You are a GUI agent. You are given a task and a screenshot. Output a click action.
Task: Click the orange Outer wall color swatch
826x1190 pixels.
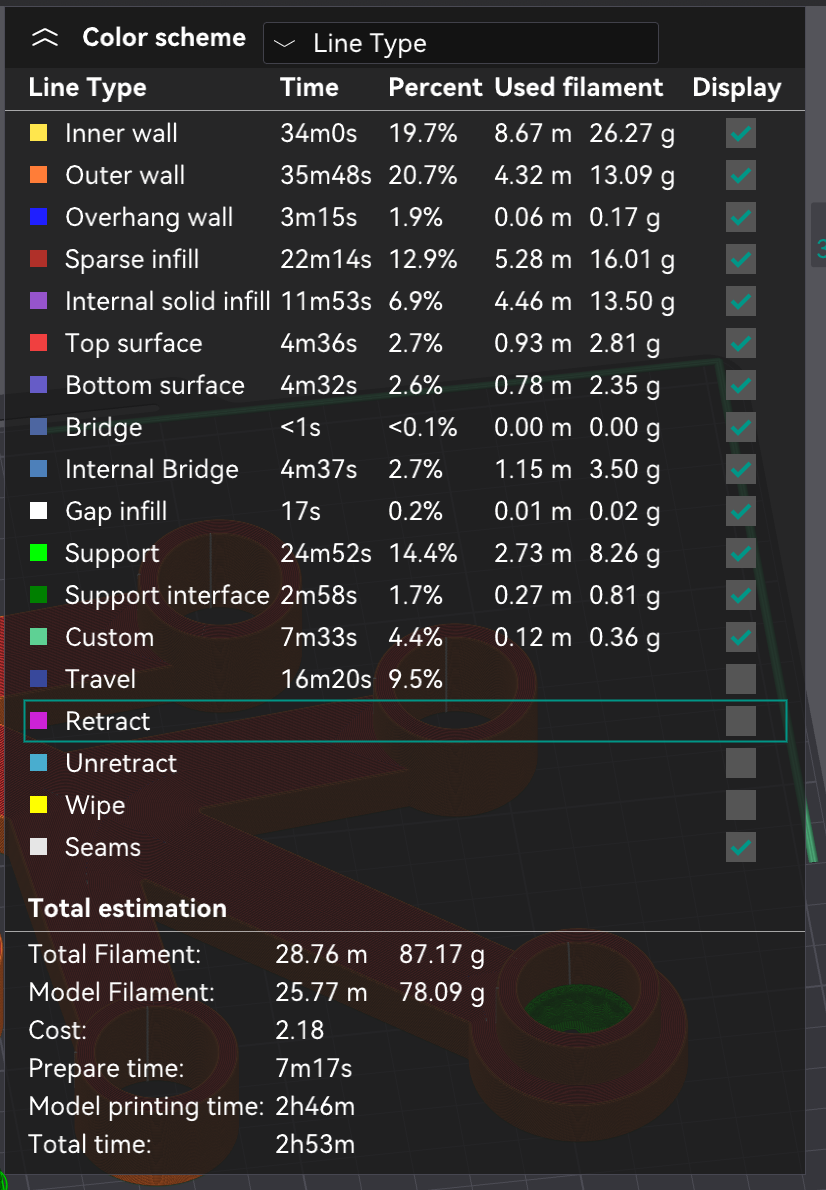pyautogui.click(x=40, y=174)
